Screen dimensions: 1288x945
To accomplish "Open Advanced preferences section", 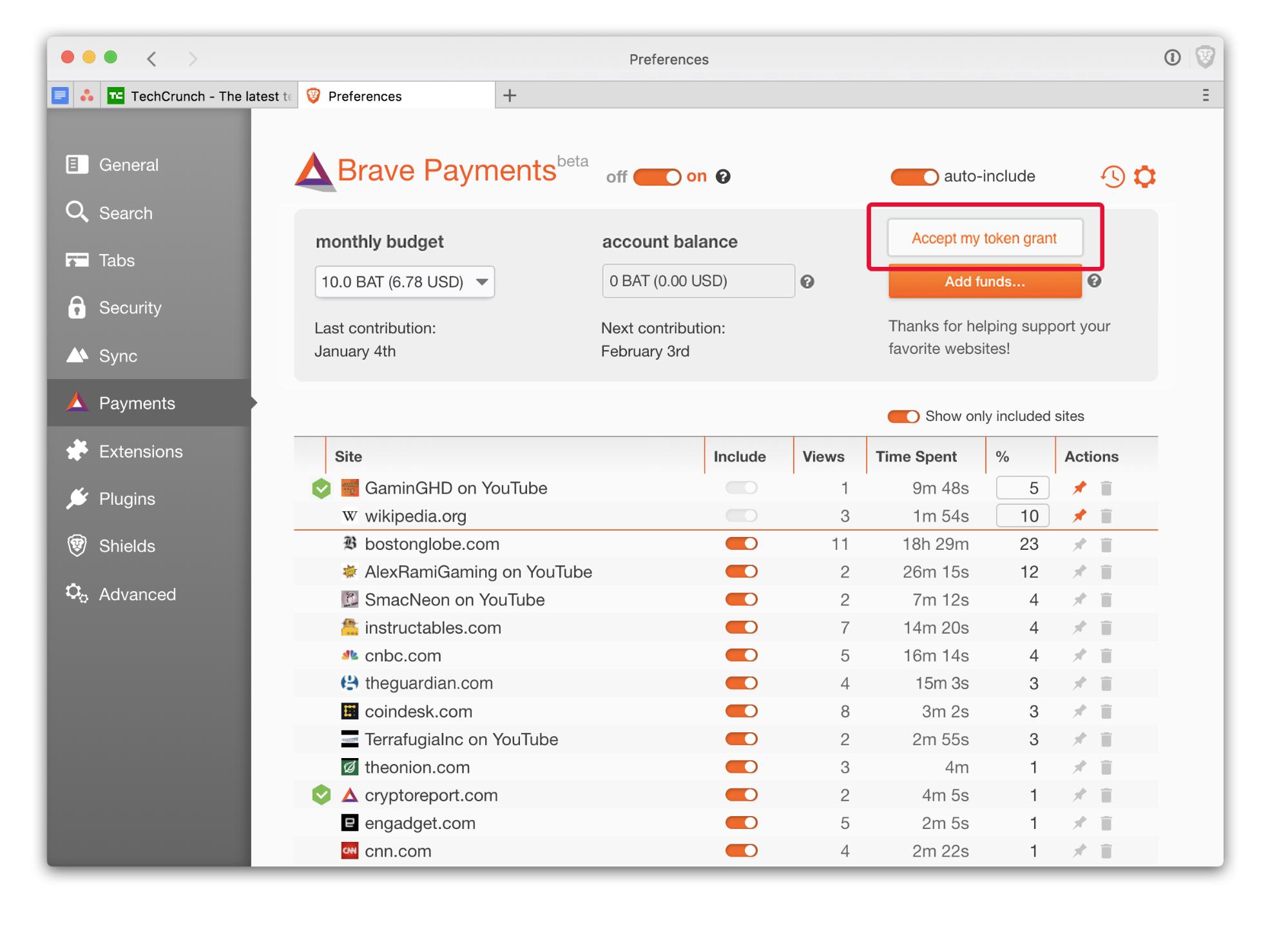I will (x=149, y=594).
